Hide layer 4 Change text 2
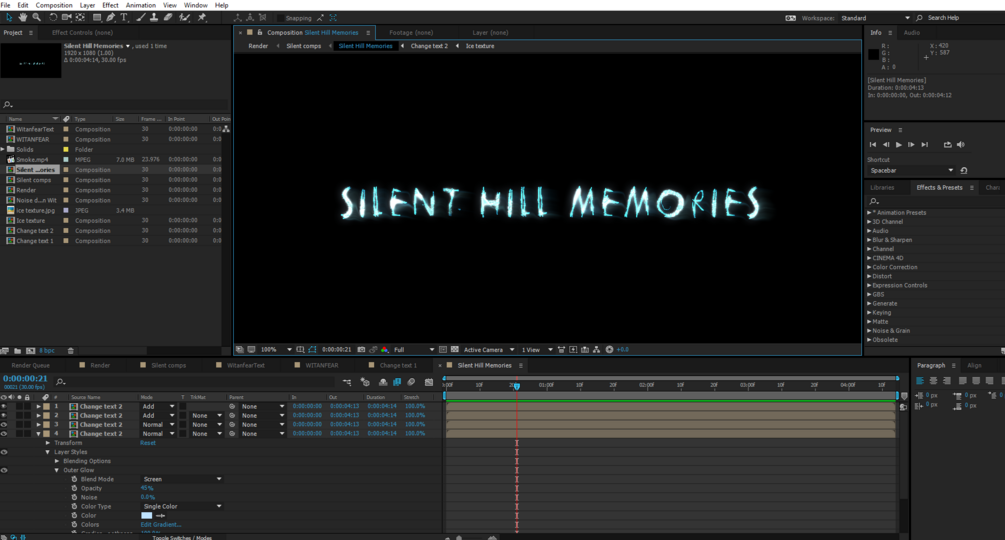The width and height of the screenshot is (1005, 540). coord(4,434)
